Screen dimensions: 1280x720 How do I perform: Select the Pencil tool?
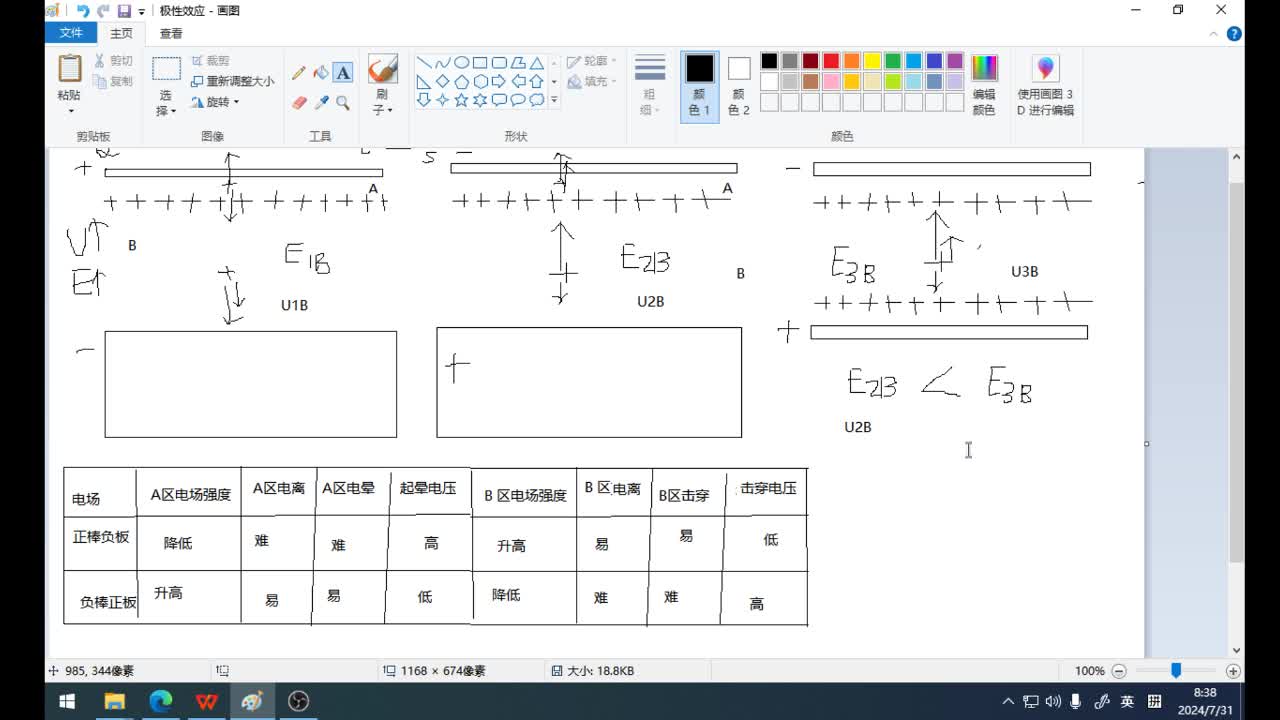point(299,73)
